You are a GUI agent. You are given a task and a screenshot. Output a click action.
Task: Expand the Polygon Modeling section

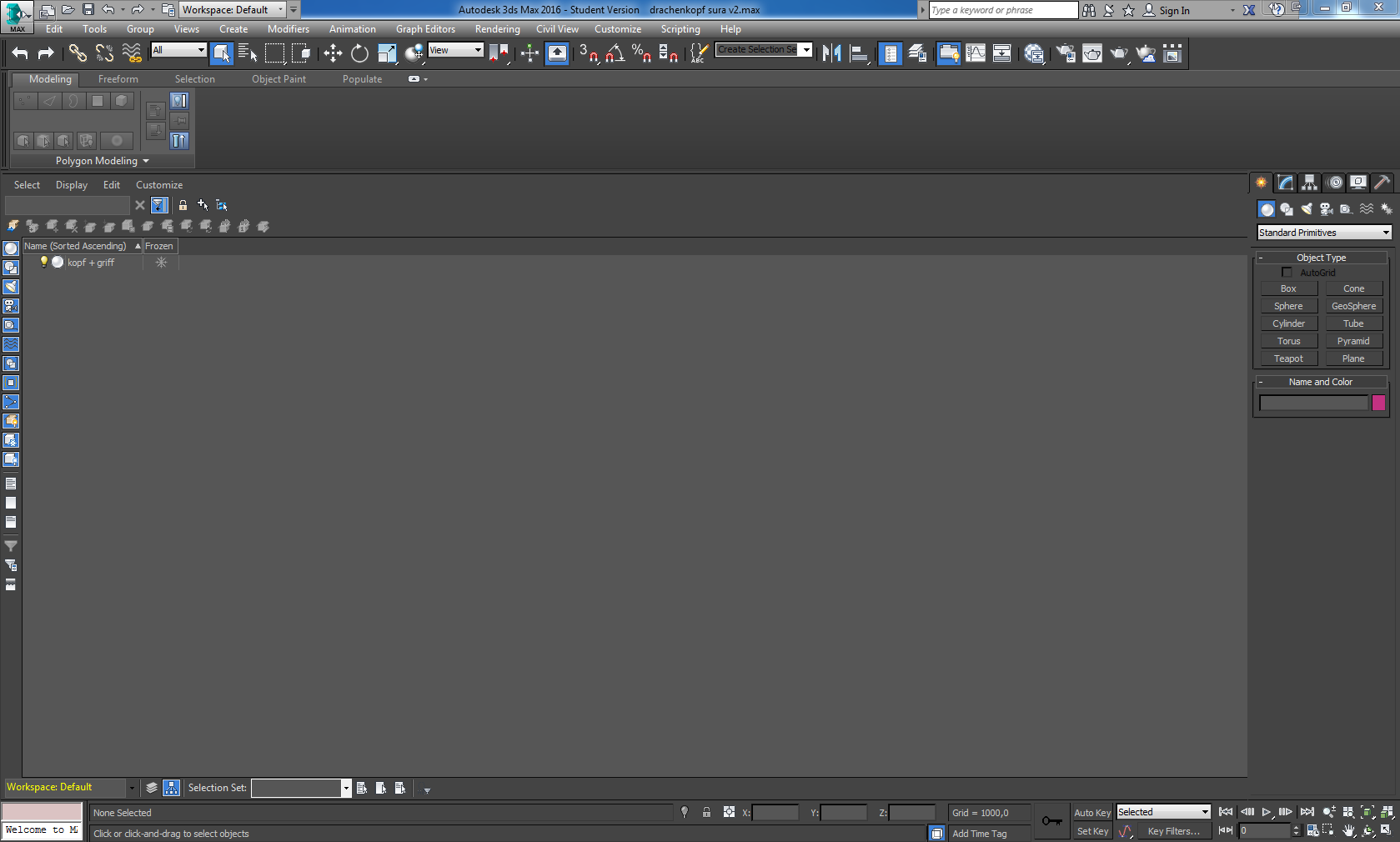[x=99, y=160]
